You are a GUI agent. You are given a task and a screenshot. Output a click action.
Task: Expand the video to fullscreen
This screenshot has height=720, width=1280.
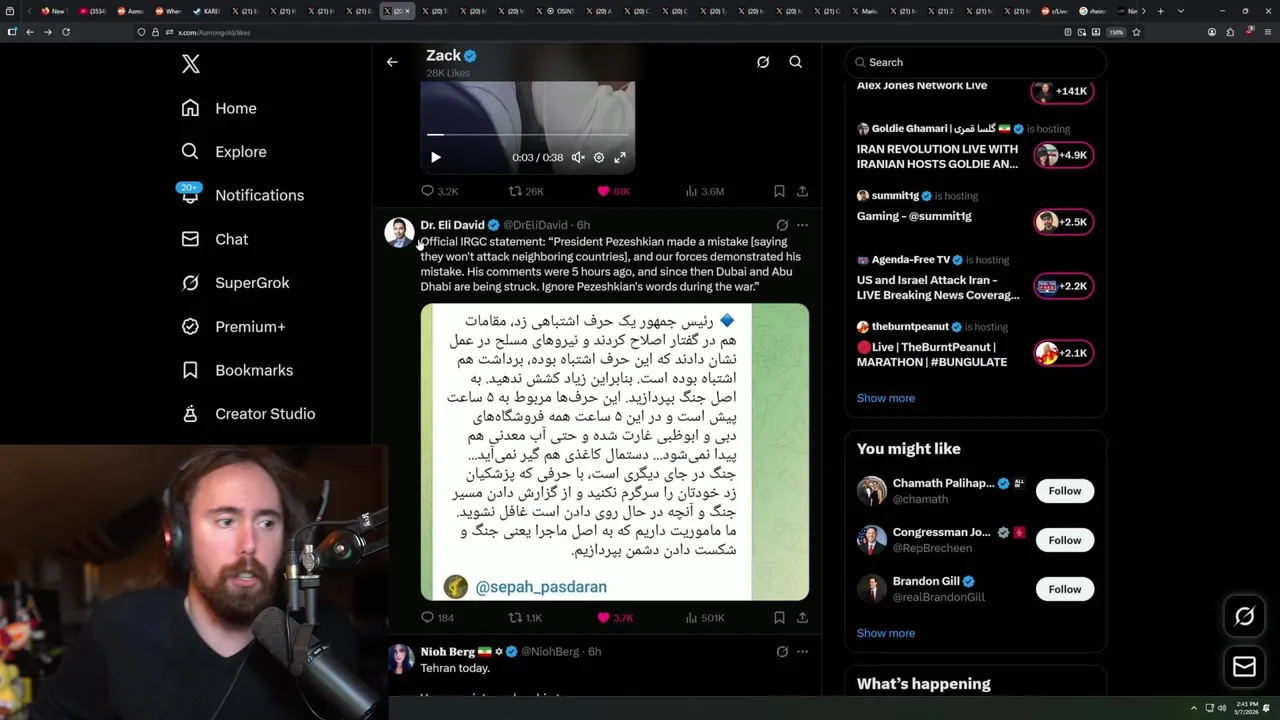click(620, 157)
